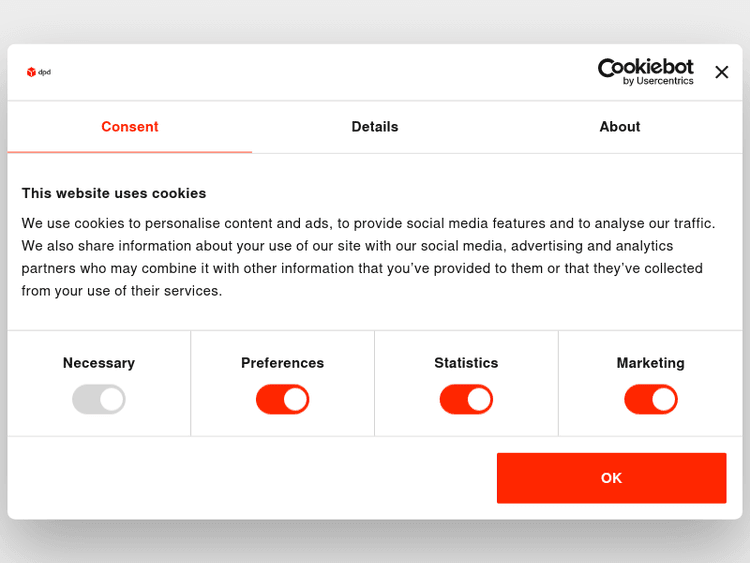Click the "by Usercentrics" subtext
The width and height of the screenshot is (750, 563).
[x=658, y=82]
